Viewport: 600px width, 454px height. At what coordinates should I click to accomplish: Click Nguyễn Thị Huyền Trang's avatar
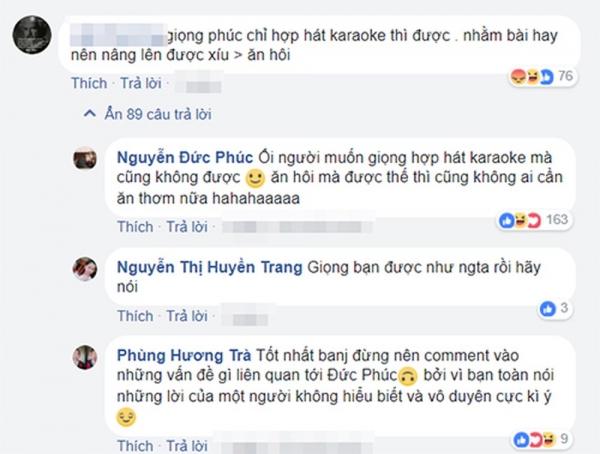pyautogui.click(x=84, y=268)
